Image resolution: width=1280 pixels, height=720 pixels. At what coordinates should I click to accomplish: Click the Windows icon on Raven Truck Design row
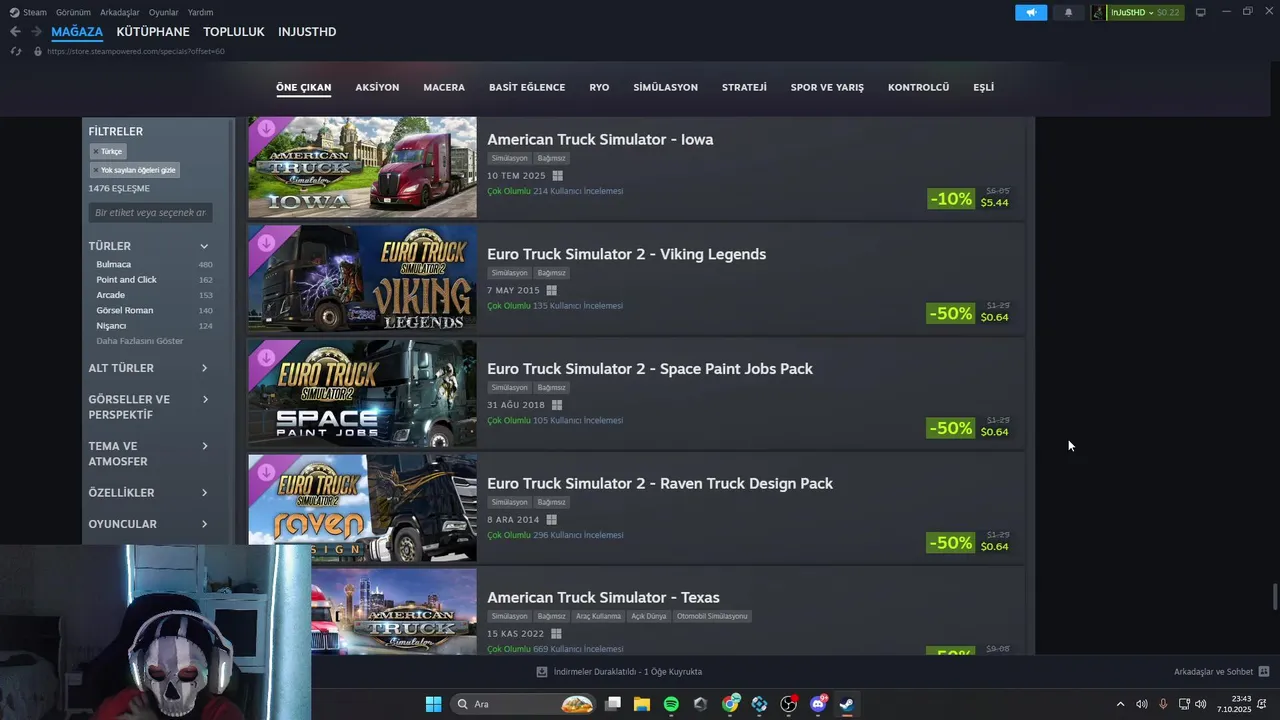click(x=551, y=520)
